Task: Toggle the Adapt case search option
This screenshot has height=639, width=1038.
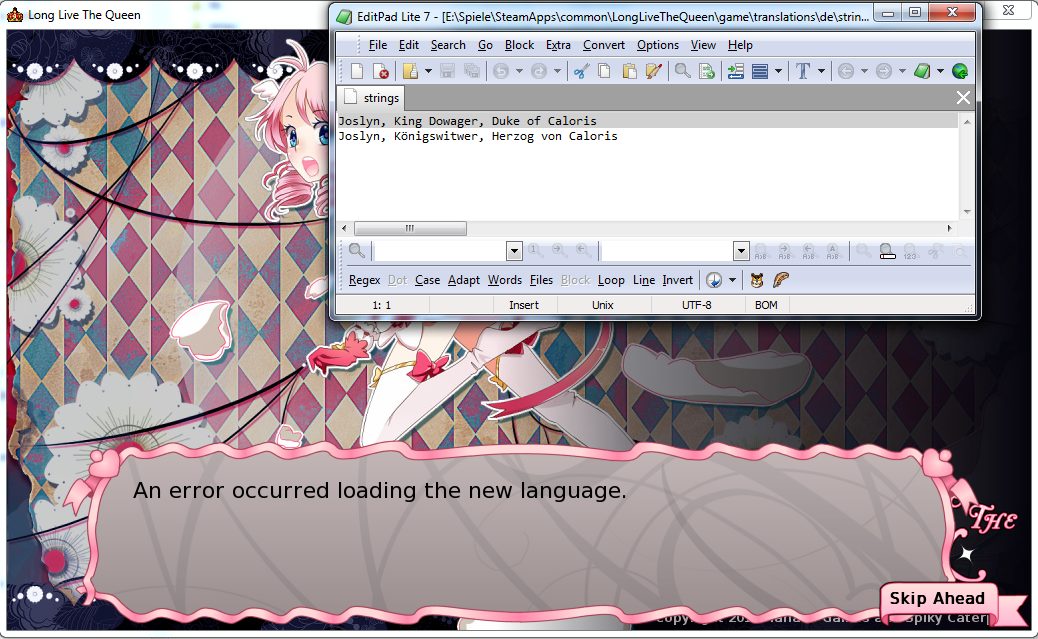Action: click(463, 280)
